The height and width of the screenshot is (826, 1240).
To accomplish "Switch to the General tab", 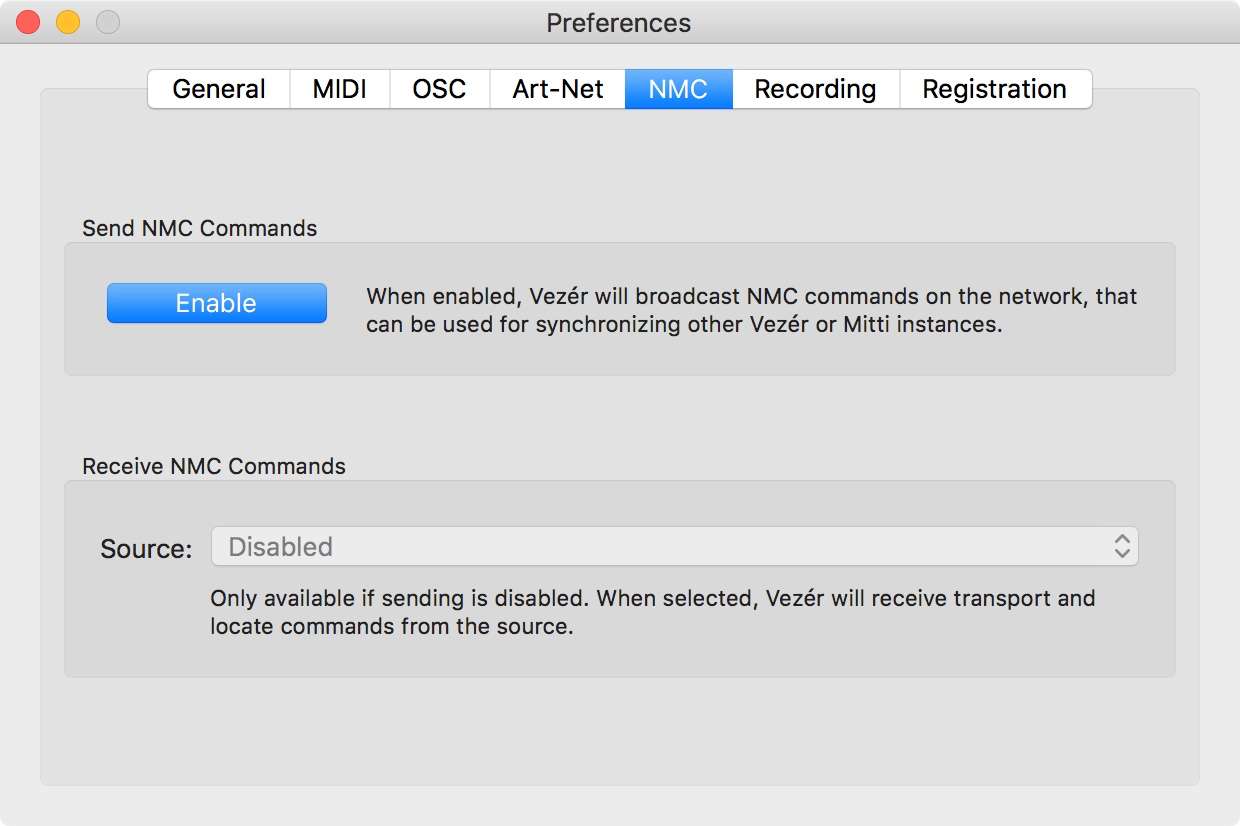I will (219, 89).
